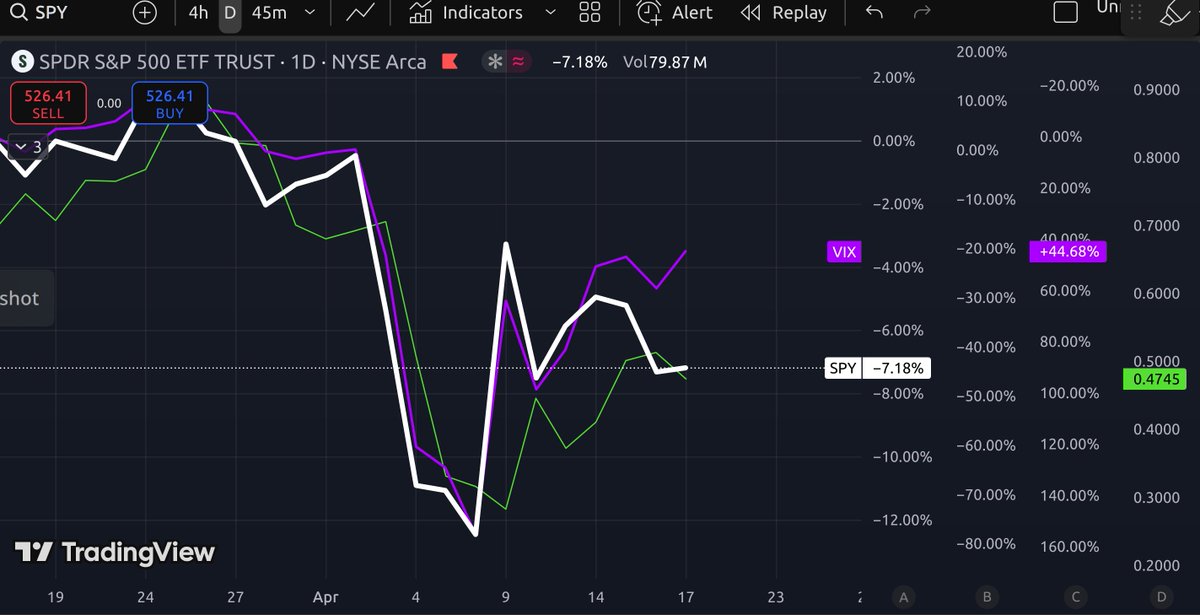Click the red flag icon beside NYSE Arca
1200x615 pixels.
[450, 62]
